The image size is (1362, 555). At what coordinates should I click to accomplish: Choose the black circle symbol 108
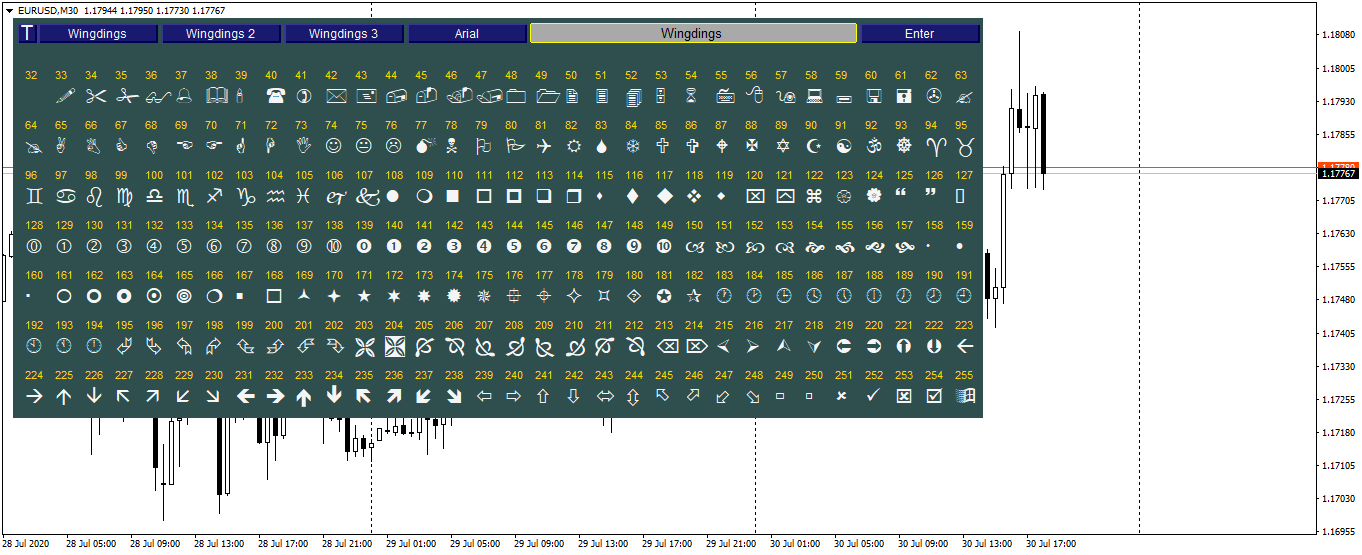coord(393,196)
